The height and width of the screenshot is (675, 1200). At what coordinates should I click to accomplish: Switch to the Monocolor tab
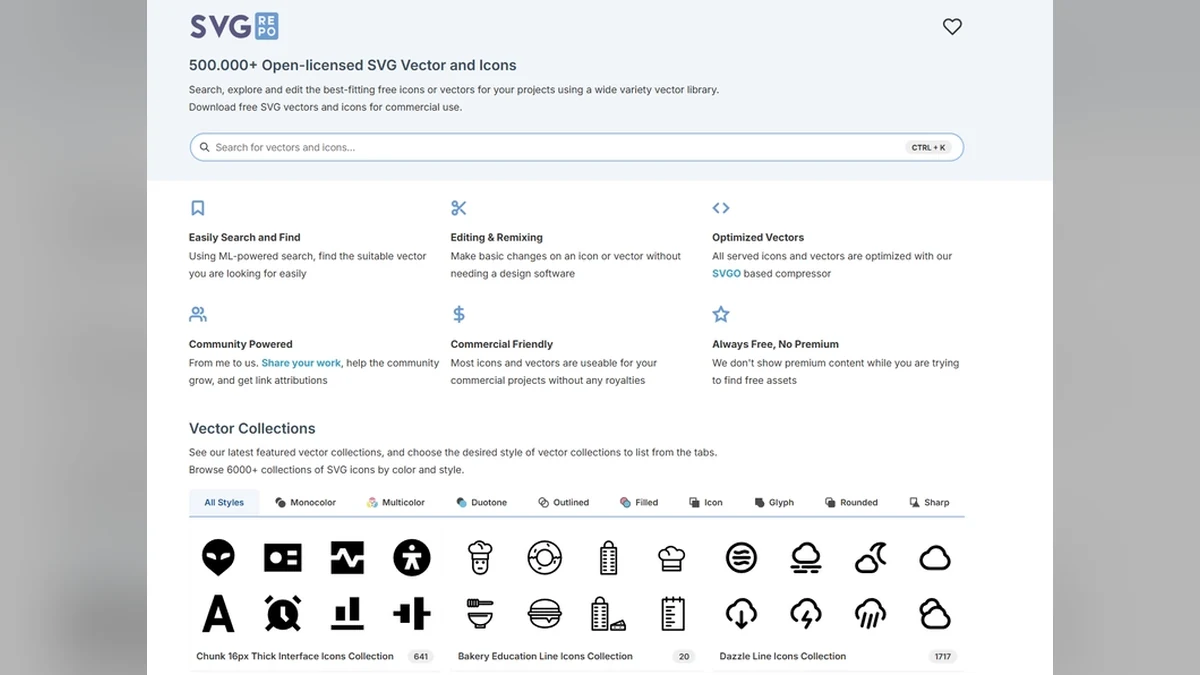click(305, 502)
